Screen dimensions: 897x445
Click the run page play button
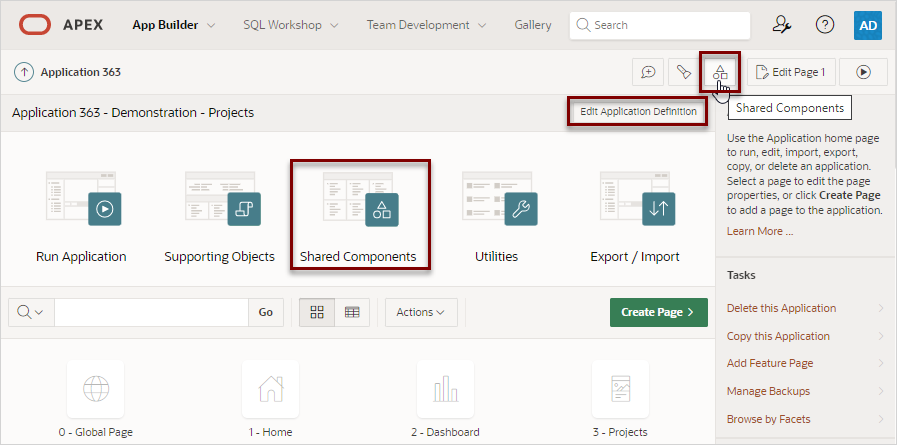point(864,72)
